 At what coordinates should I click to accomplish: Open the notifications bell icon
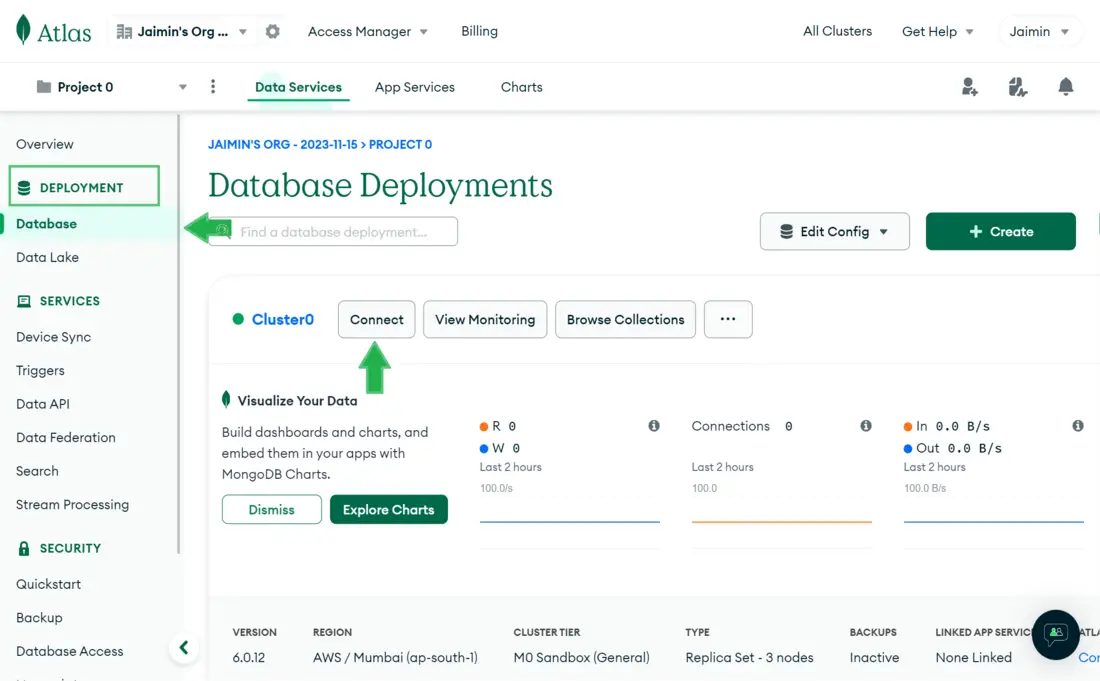(1066, 87)
